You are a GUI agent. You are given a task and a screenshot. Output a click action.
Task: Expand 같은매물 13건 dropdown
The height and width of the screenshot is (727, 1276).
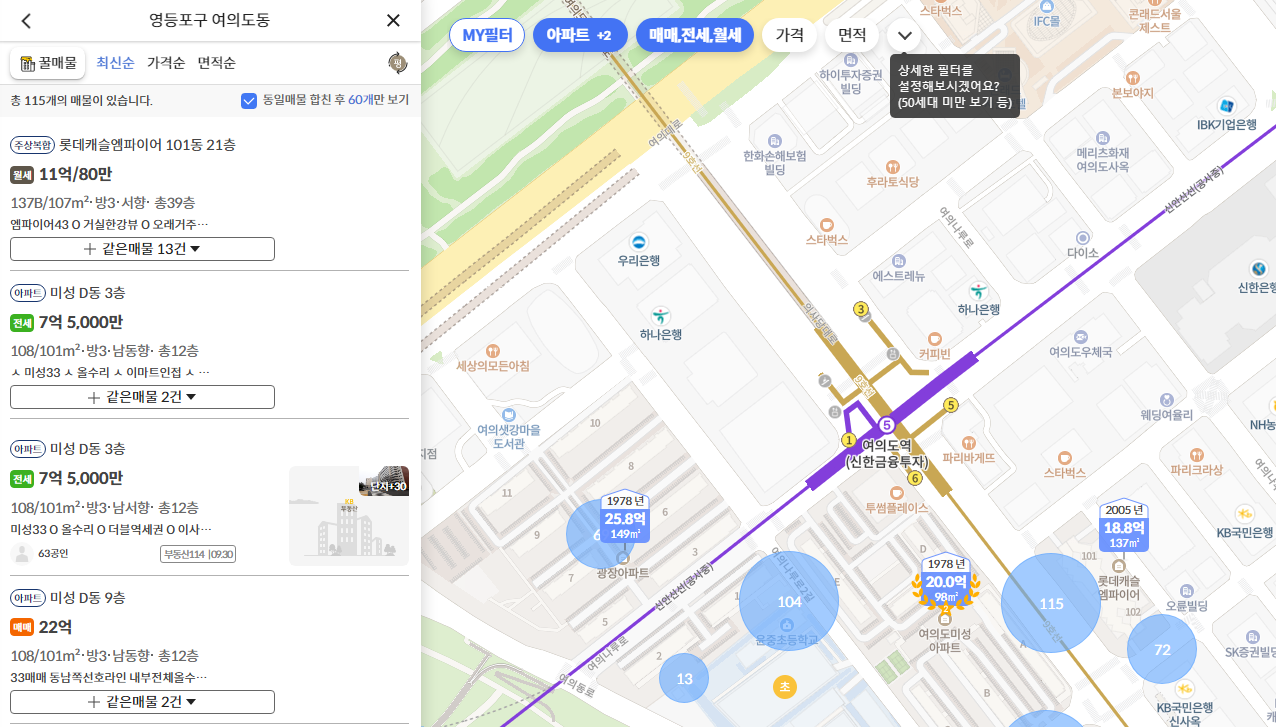(x=142, y=248)
